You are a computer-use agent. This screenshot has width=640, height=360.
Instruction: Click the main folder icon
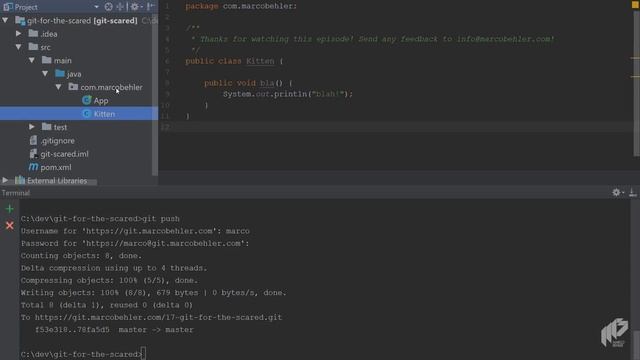point(47,60)
